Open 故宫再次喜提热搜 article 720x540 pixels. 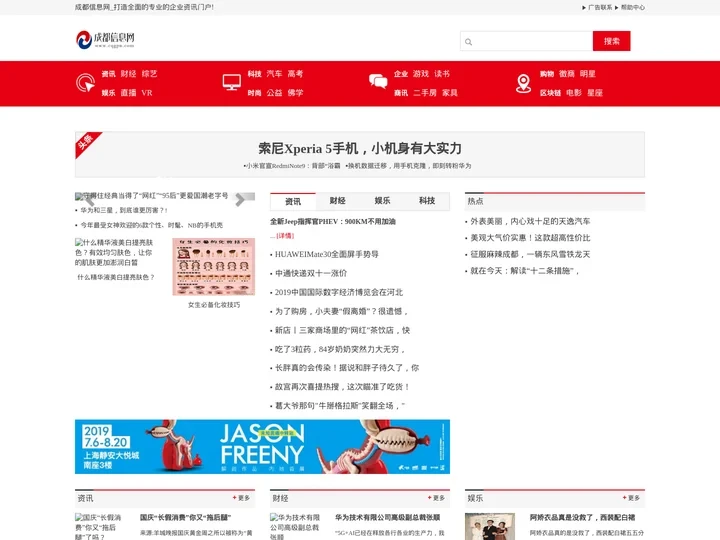click(x=342, y=387)
